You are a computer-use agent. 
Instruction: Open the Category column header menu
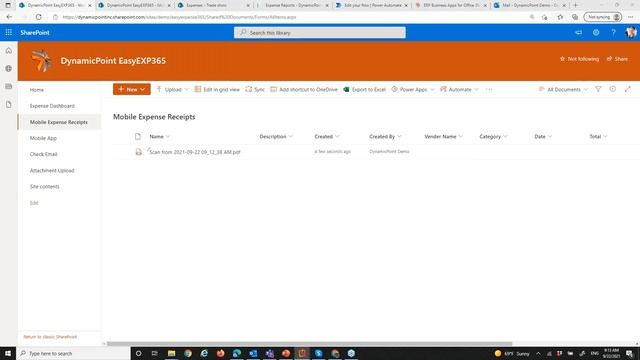(x=493, y=136)
